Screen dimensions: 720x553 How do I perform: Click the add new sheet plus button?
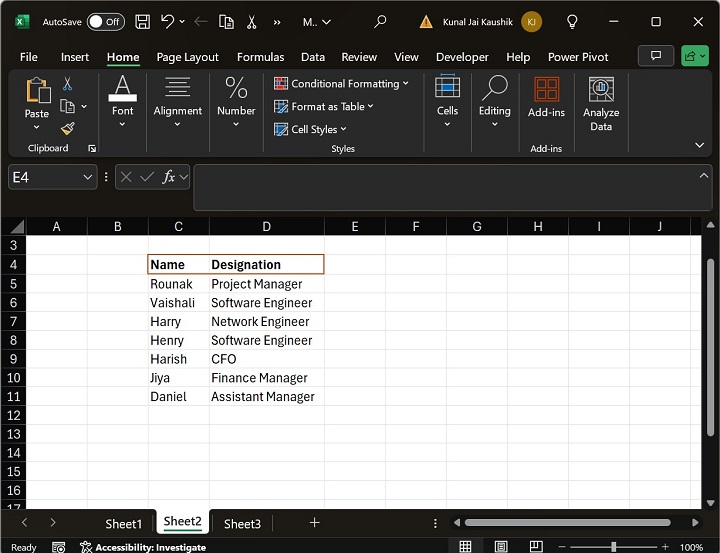point(314,523)
